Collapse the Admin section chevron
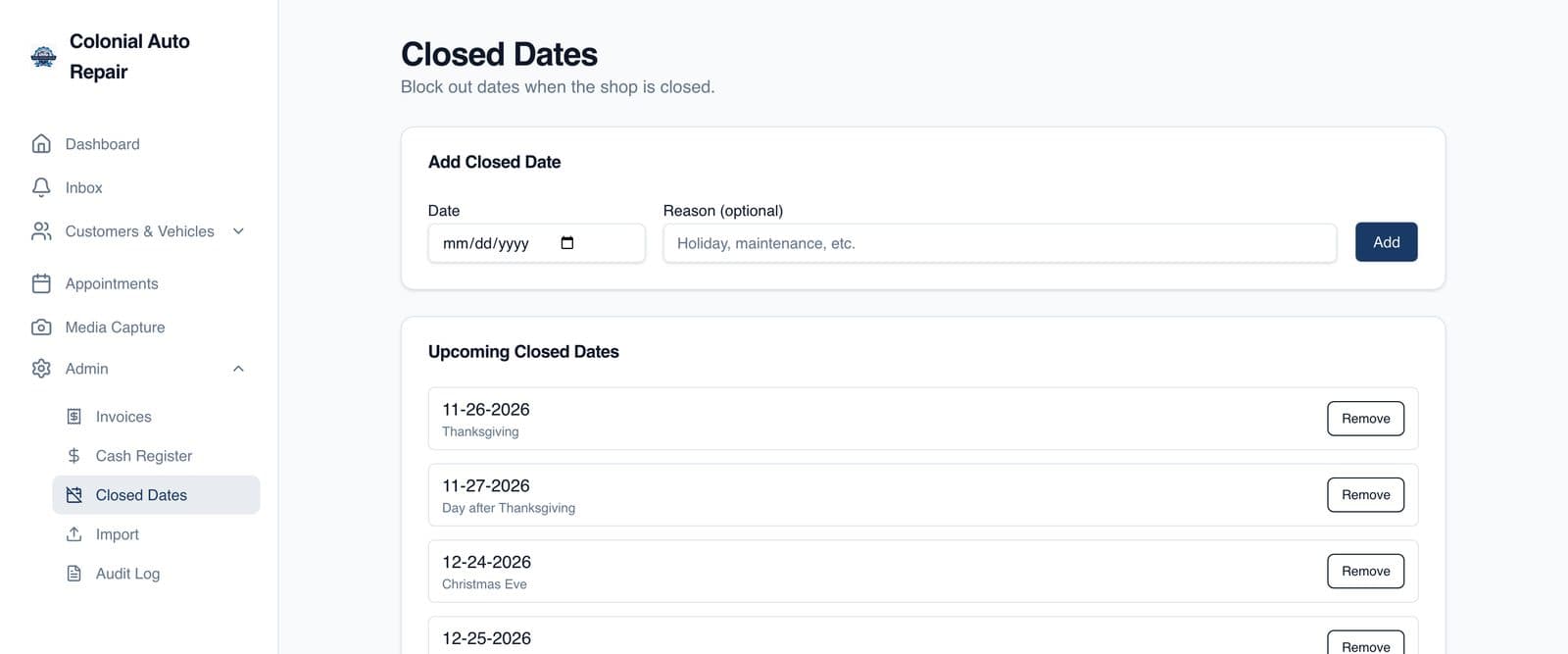The width and height of the screenshot is (1568, 654). [238, 369]
